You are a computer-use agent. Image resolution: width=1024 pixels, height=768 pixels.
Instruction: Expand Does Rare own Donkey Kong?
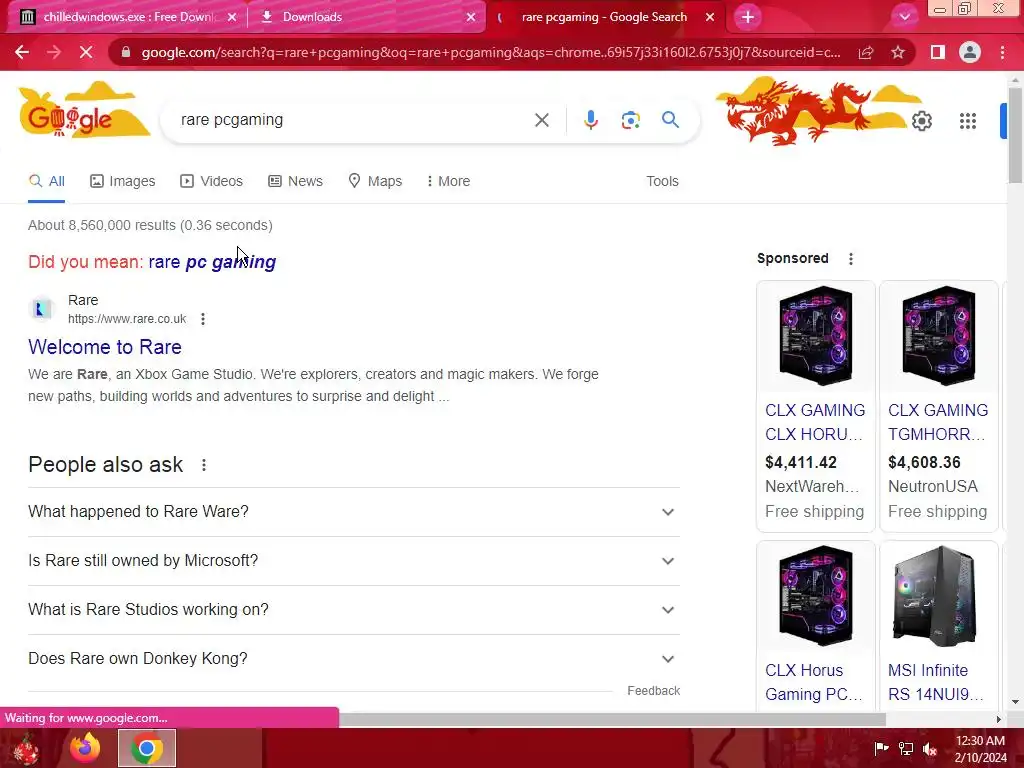(354, 658)
